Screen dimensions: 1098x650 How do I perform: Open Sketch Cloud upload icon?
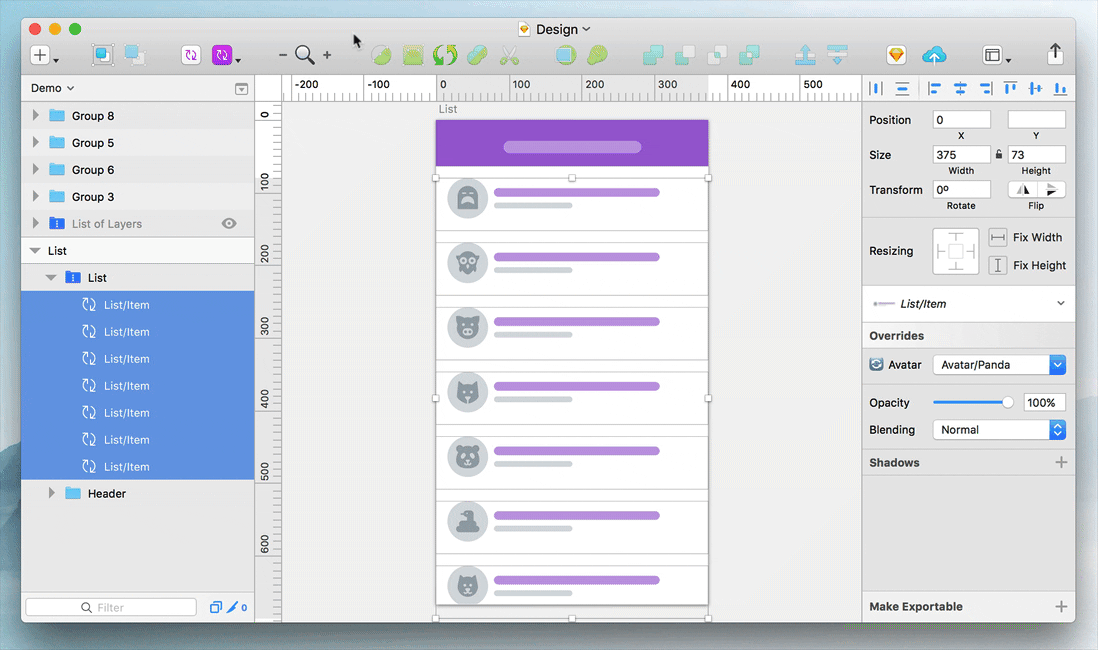tap(934, 56)
